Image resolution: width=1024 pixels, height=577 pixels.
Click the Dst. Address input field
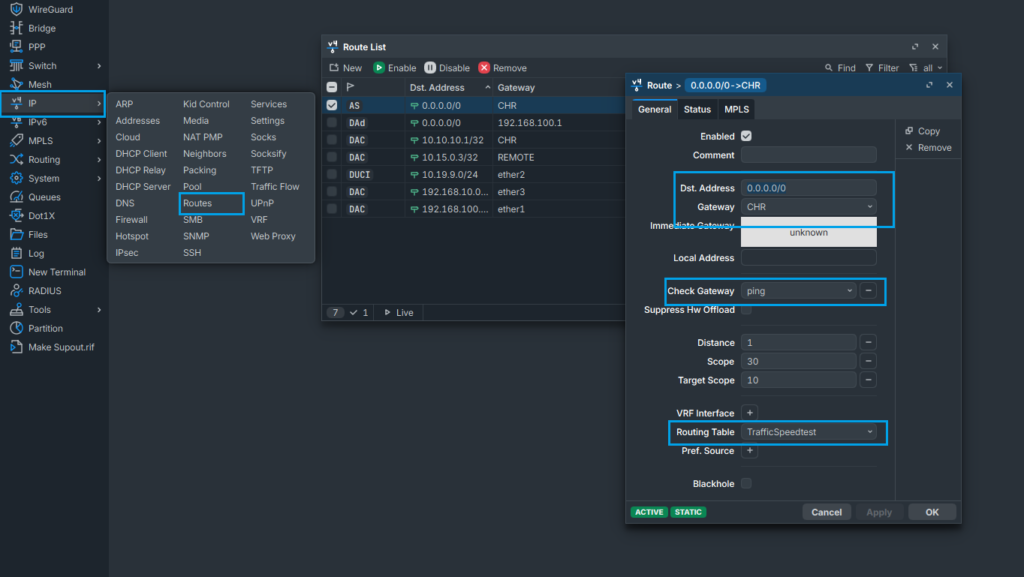[x=808, y=188]
